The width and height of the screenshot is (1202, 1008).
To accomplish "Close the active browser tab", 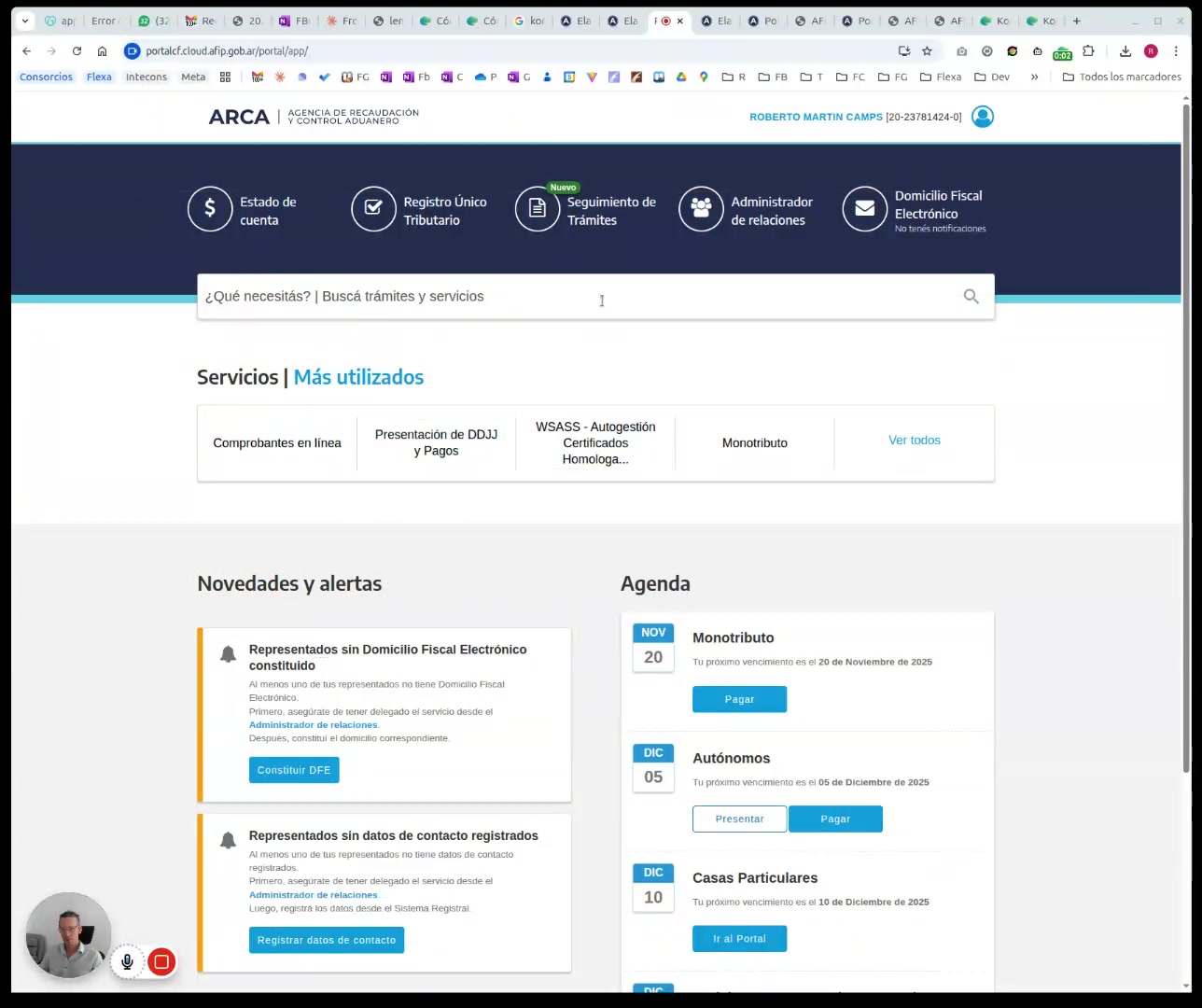I will coord(679,21).
